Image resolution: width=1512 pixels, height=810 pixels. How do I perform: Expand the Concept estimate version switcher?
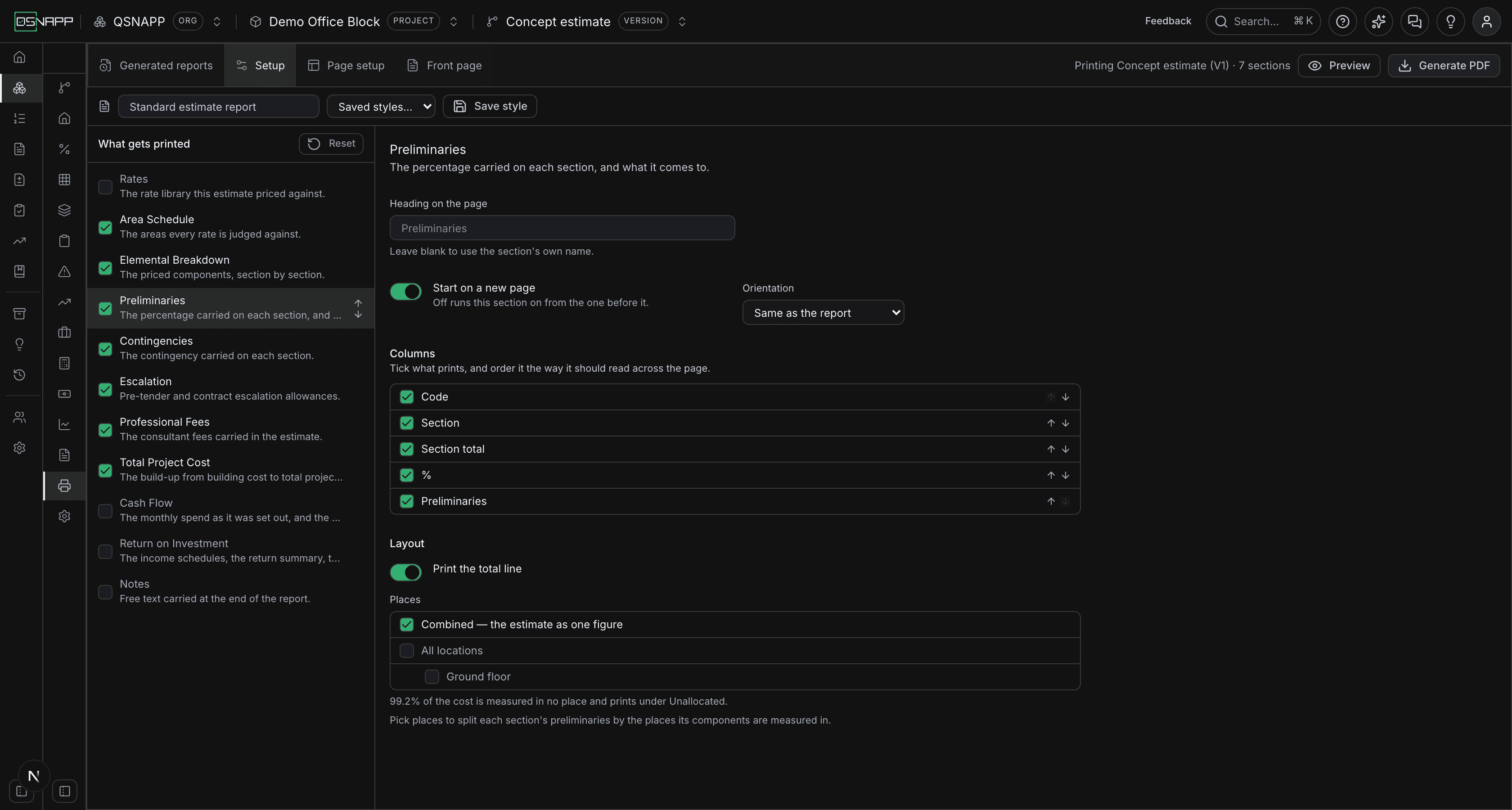tap(682, 22)
